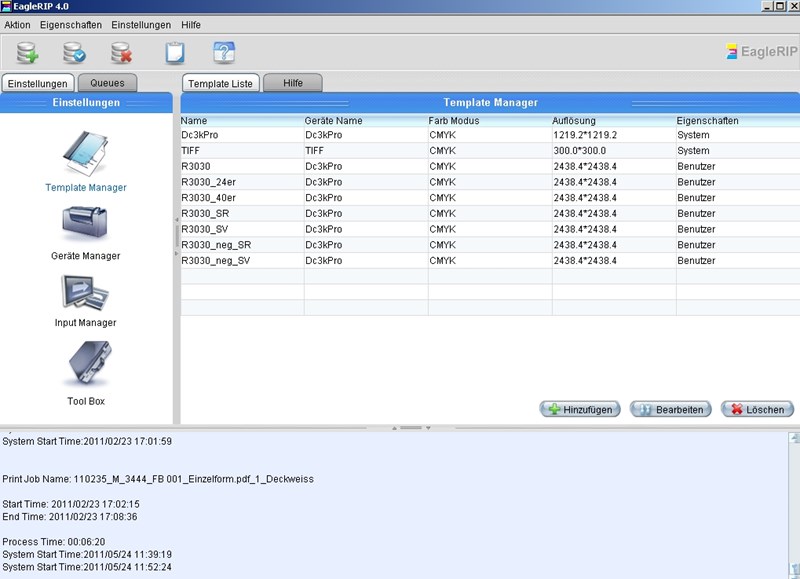This screenshot has width=800, height=579.
Task: Collapse the left panel with the divider arrow
Action: pyautogui.click(x=177, y=220)
